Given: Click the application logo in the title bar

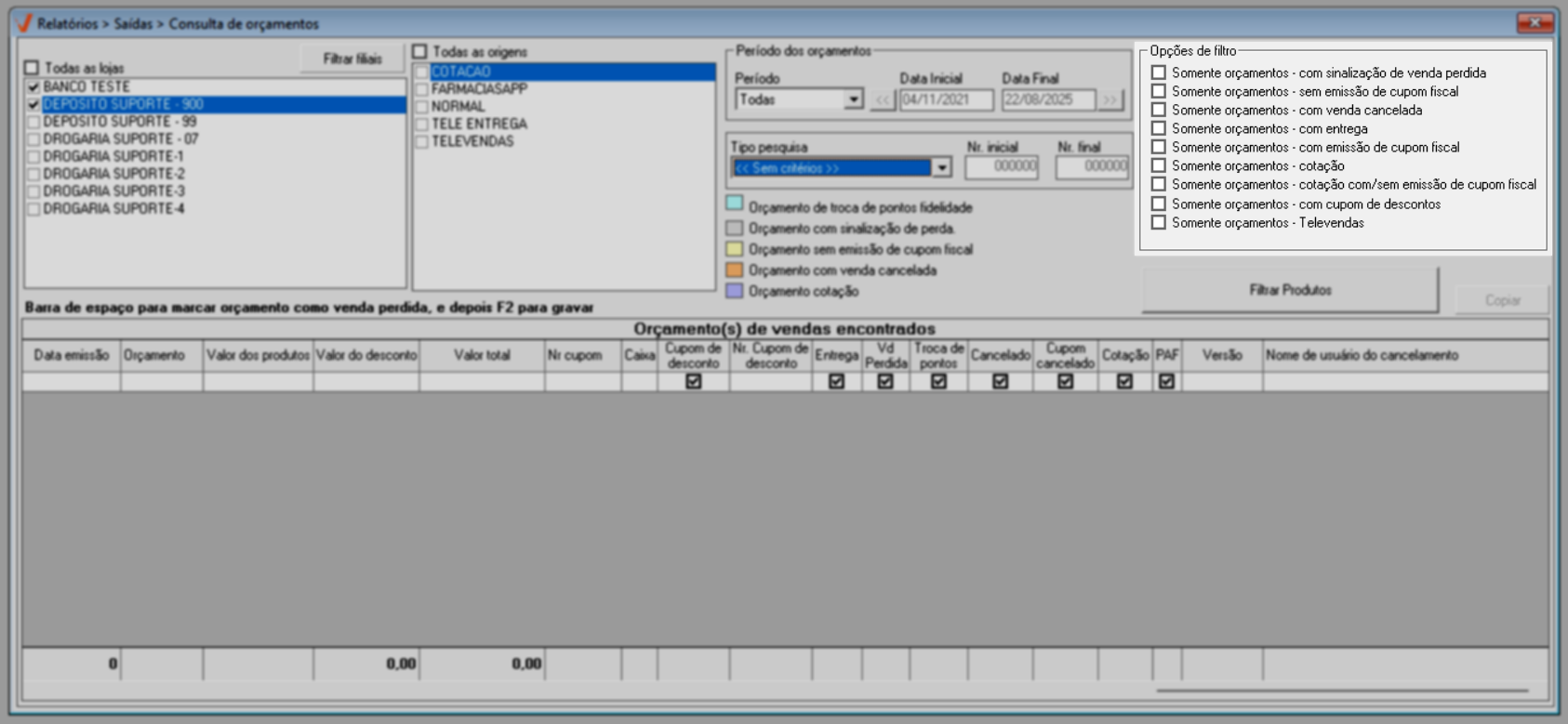Looking at the screenshot, I should tap(24, 23).
